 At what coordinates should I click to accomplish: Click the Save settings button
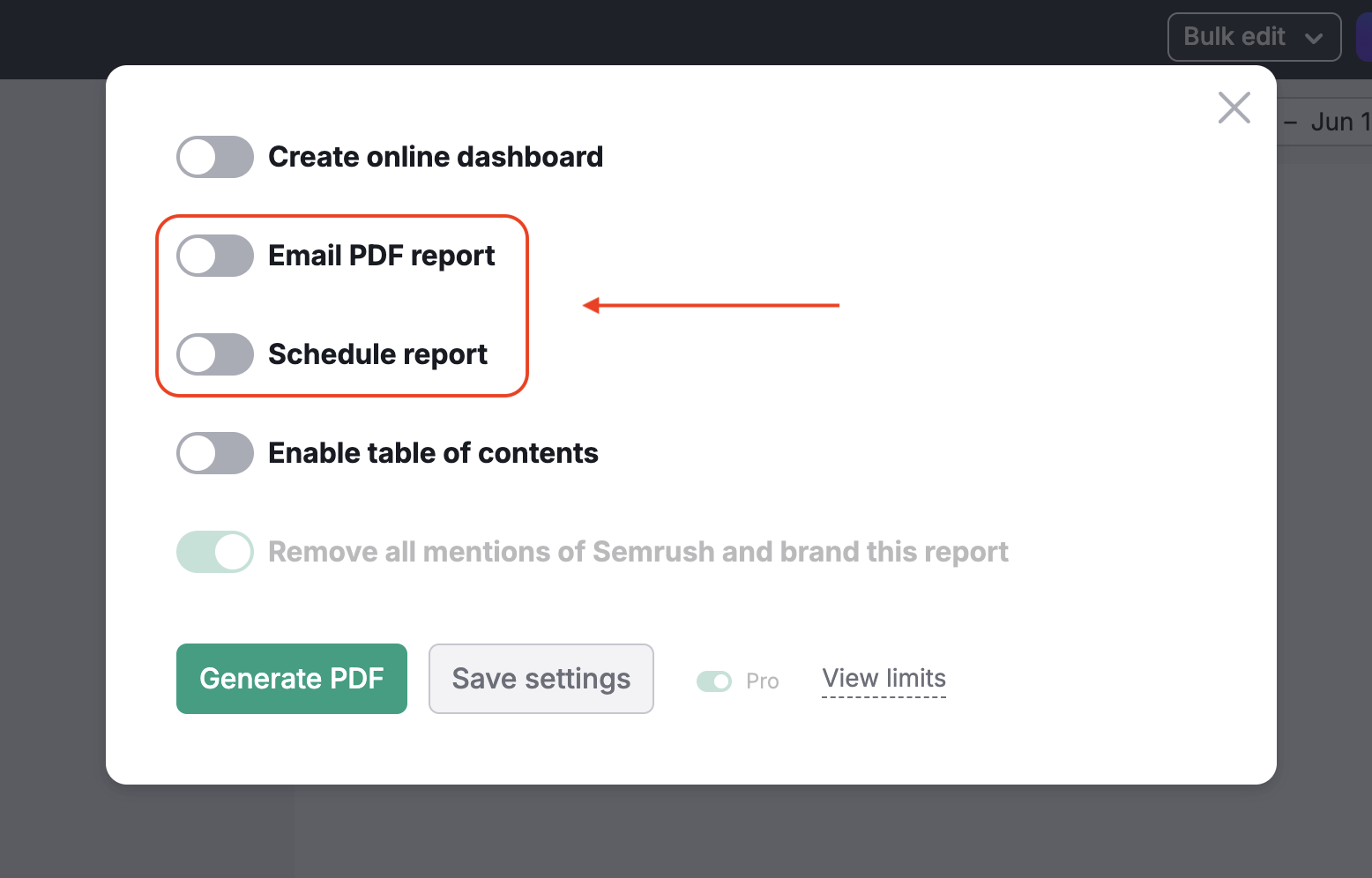541,679
